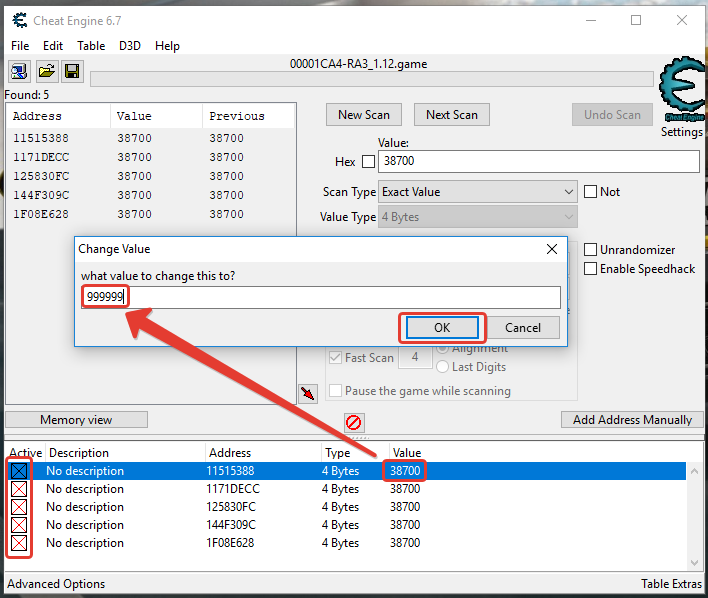
Task: Open the Scan Type dropdown
Action: pyautogui.click(x=476, y=191)
